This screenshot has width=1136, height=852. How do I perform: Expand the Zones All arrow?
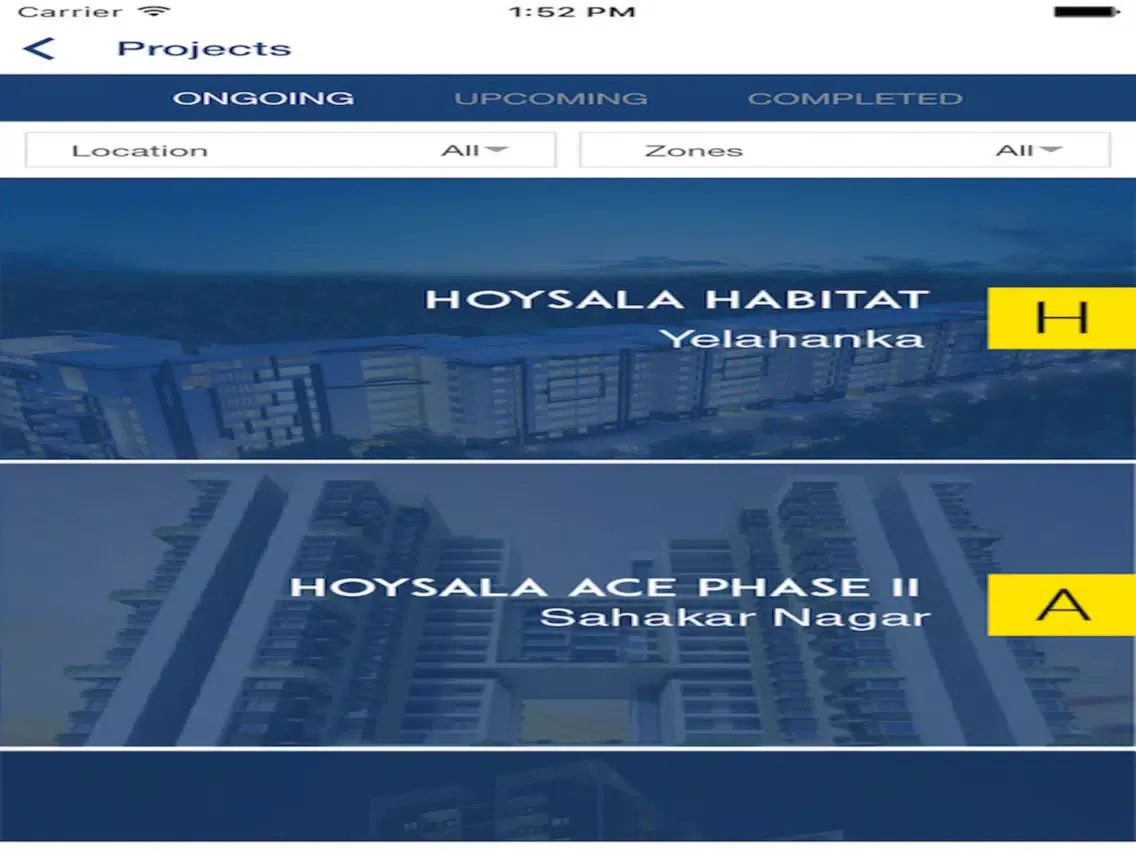1050,149
